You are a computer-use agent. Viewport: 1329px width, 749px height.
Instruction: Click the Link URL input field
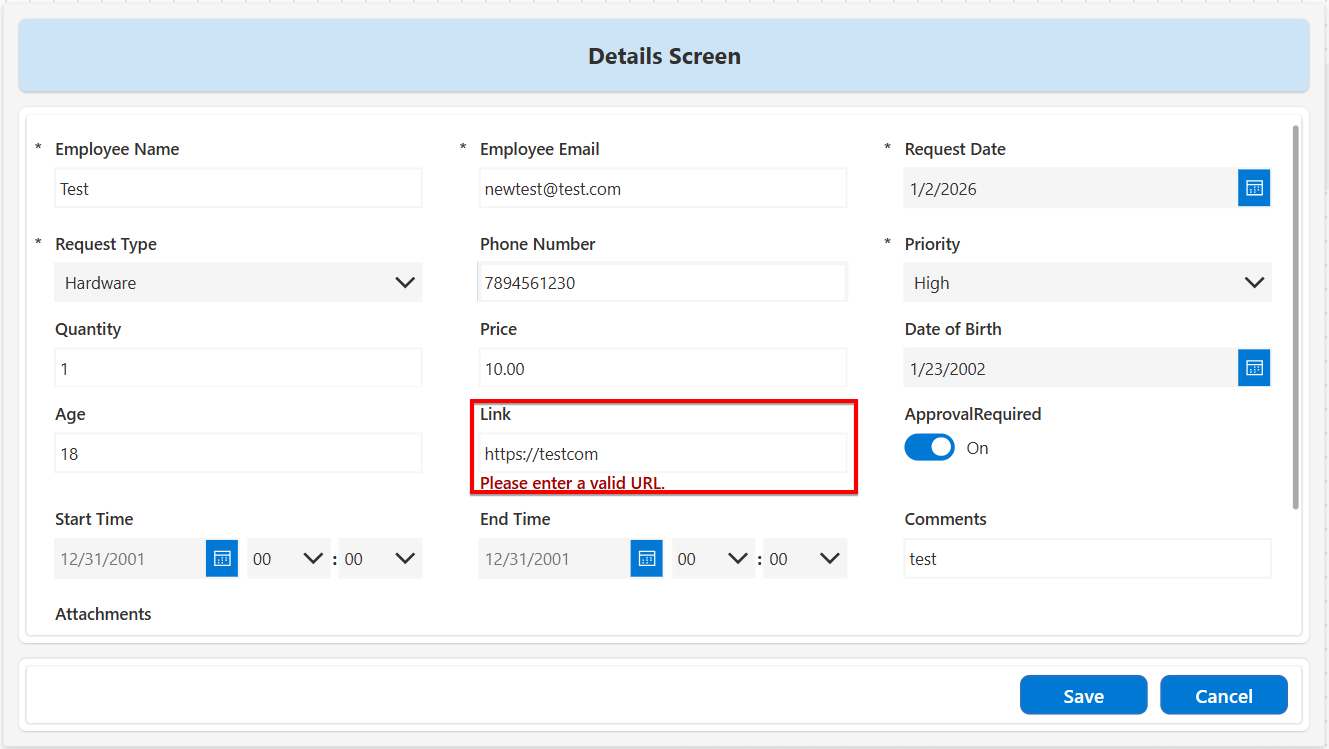pyautogui.click(x=662, y=454)
